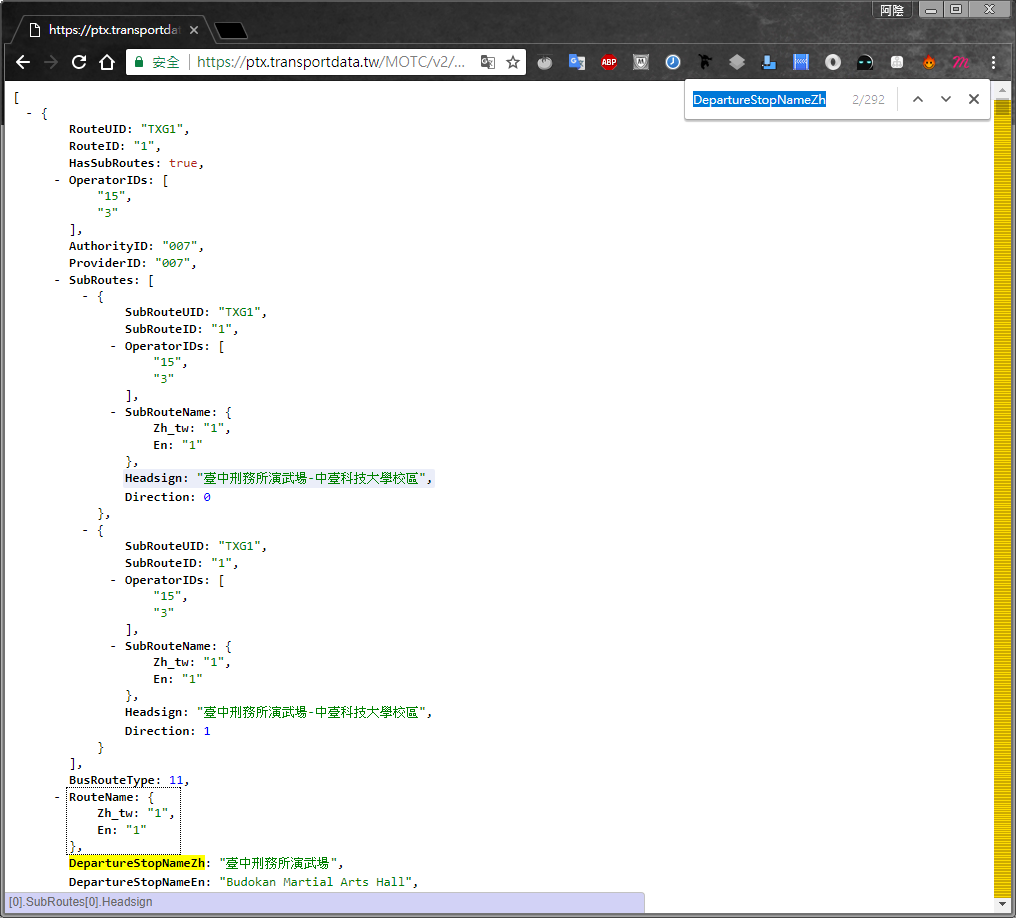Screen dimensions: 1016x918
Task: Bookmark this page with the star
Action: pos(513,62)
